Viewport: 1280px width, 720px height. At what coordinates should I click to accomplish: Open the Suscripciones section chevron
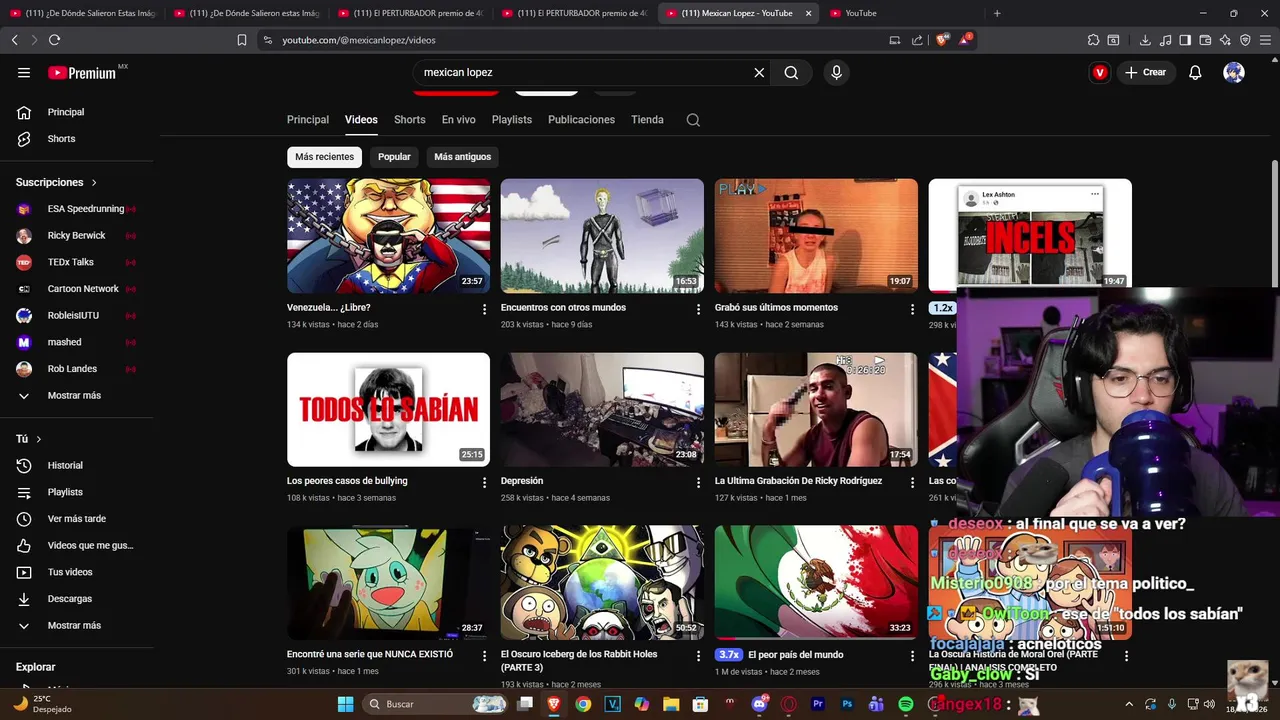94,182
